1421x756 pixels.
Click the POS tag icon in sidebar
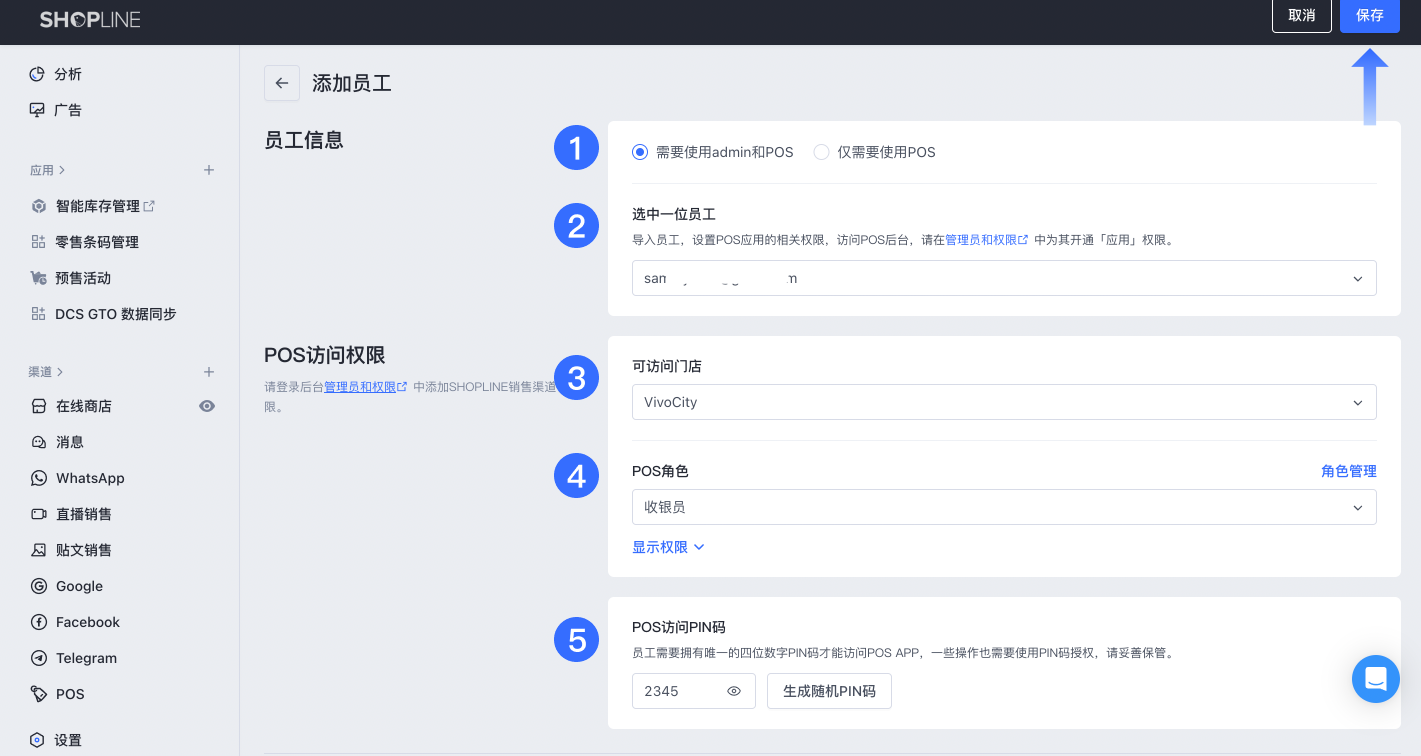point(39,694)
